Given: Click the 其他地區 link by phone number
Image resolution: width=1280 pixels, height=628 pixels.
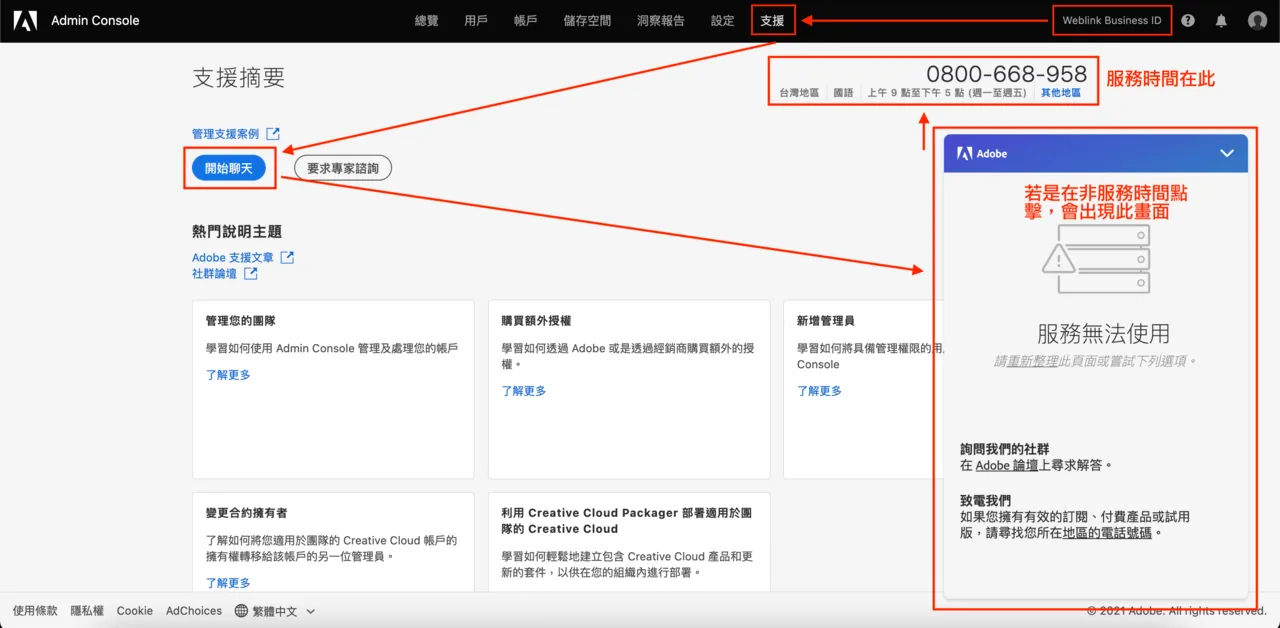Looking at the screenshot, I should pyautogui.click(x=1060, y=93).
